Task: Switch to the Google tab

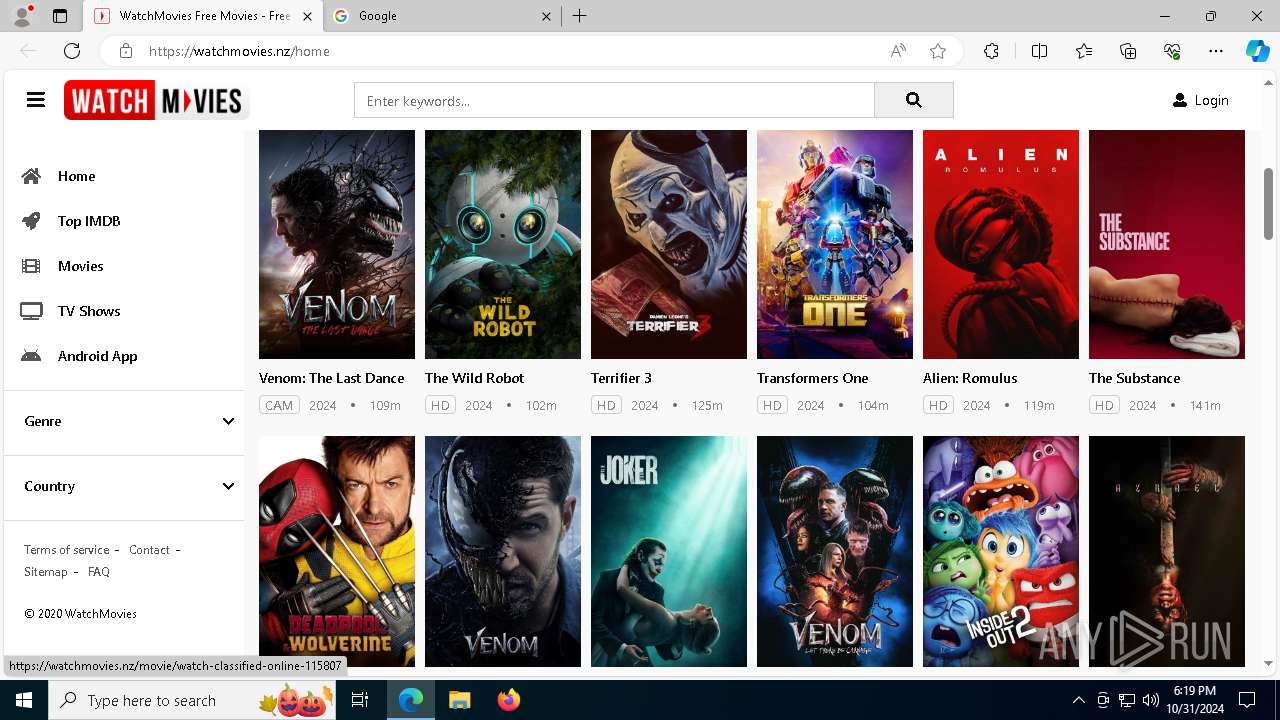Action: pos(440,16)
